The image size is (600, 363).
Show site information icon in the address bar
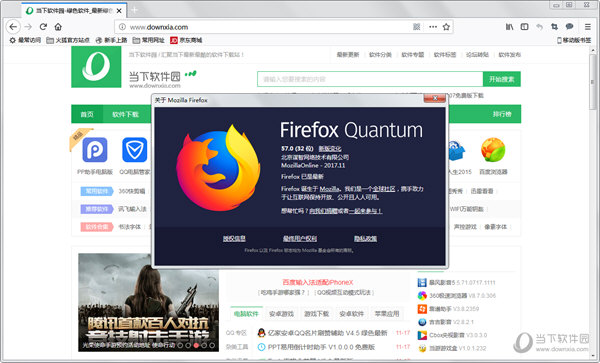(122, 27)
